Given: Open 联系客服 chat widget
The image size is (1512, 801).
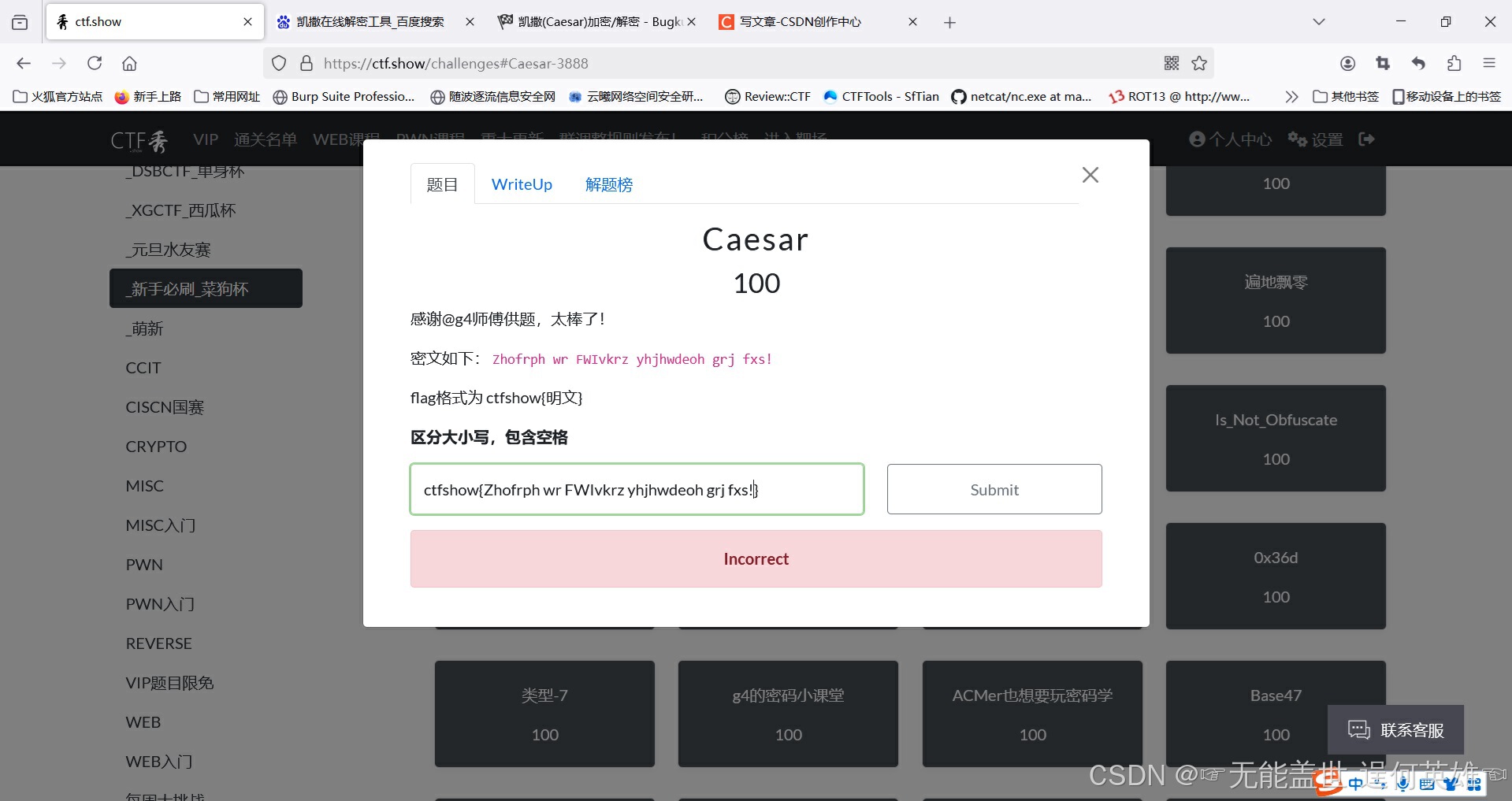Looking at the screenshot, I should (x=1395, y=729).
